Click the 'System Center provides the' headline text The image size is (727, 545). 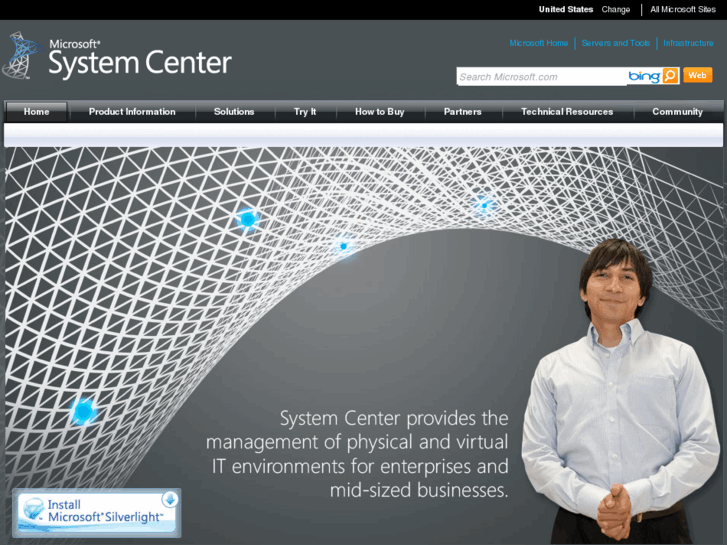click(x=394, y=418)
